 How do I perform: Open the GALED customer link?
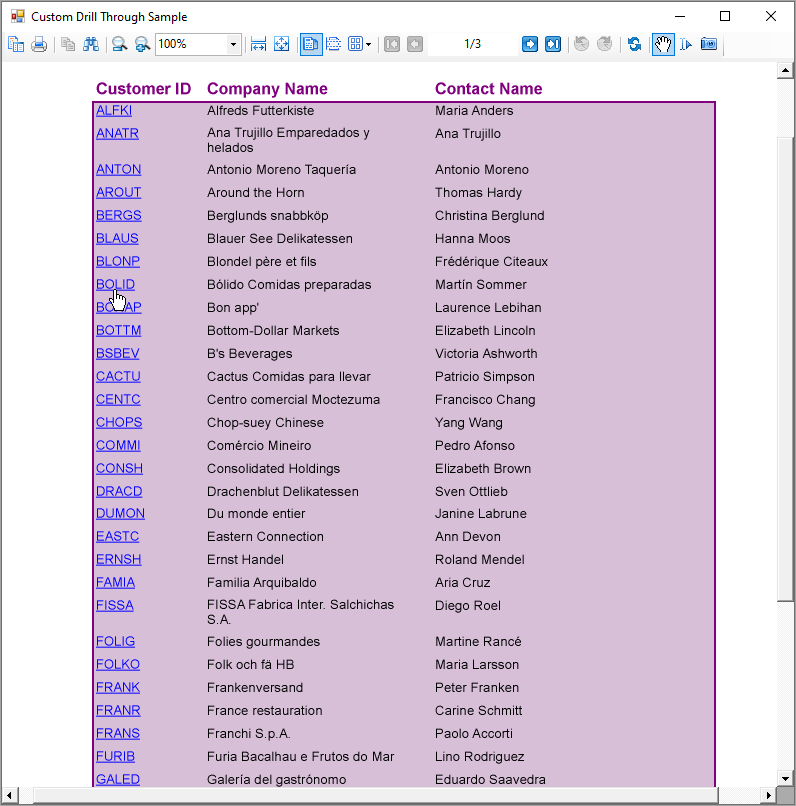pyautogui.click(x=118, y=779)
